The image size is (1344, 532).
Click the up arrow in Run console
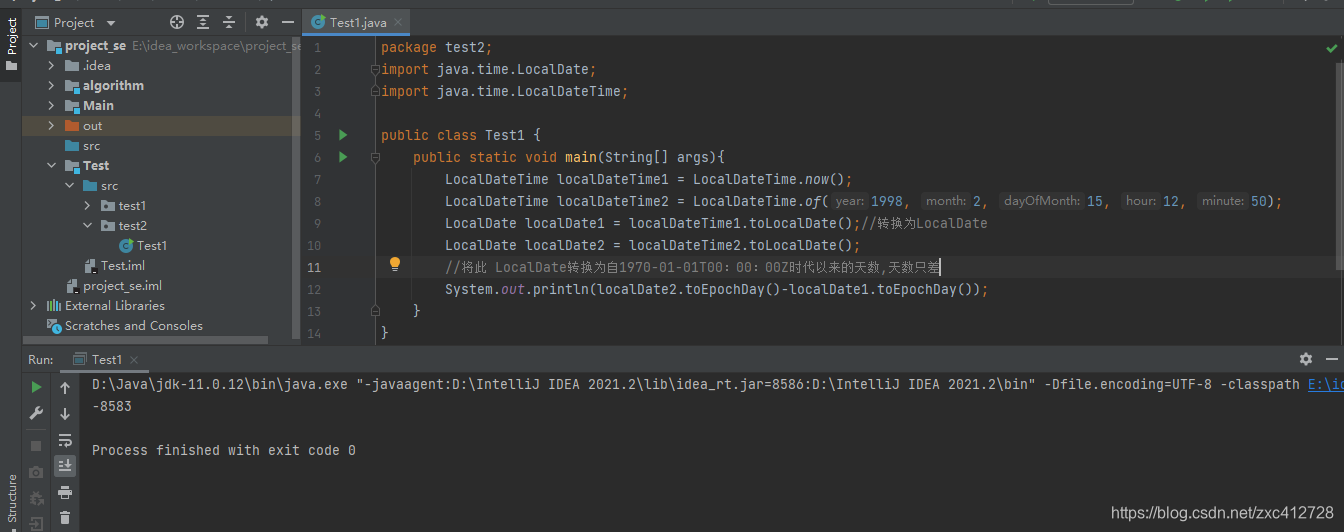pos(65,387)
